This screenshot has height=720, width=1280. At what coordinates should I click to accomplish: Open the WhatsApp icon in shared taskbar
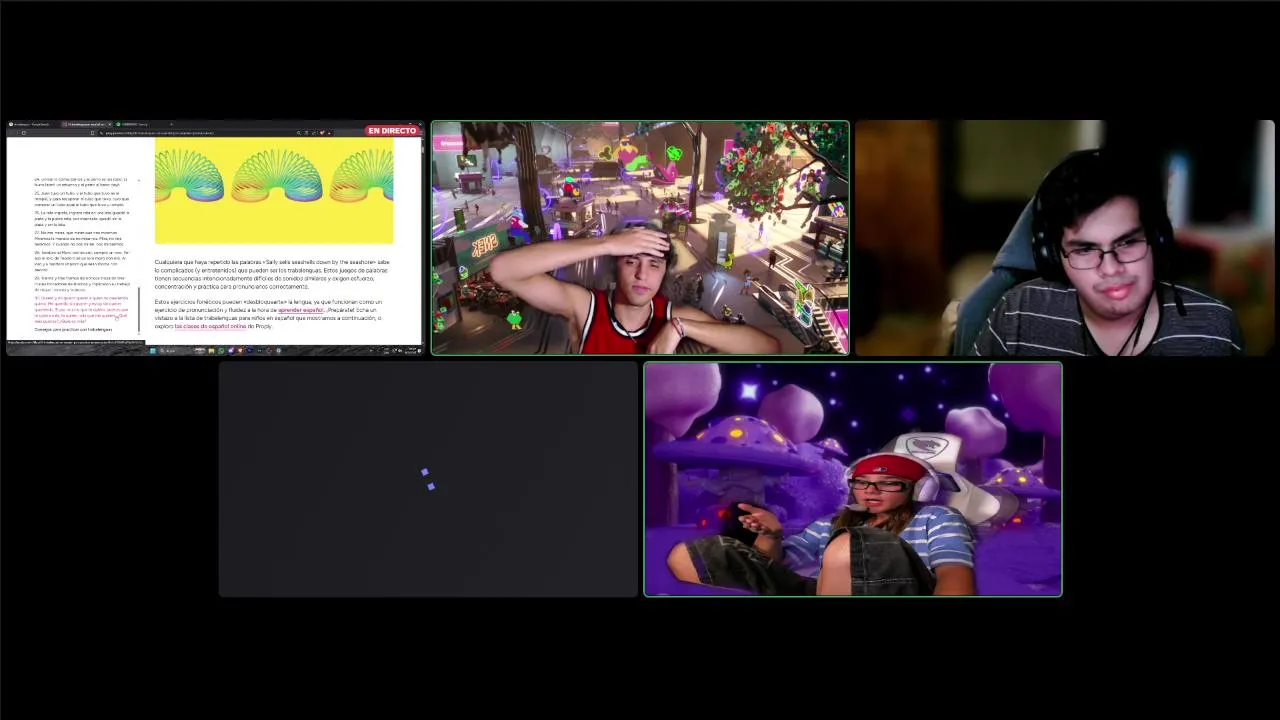coord(221,350)
